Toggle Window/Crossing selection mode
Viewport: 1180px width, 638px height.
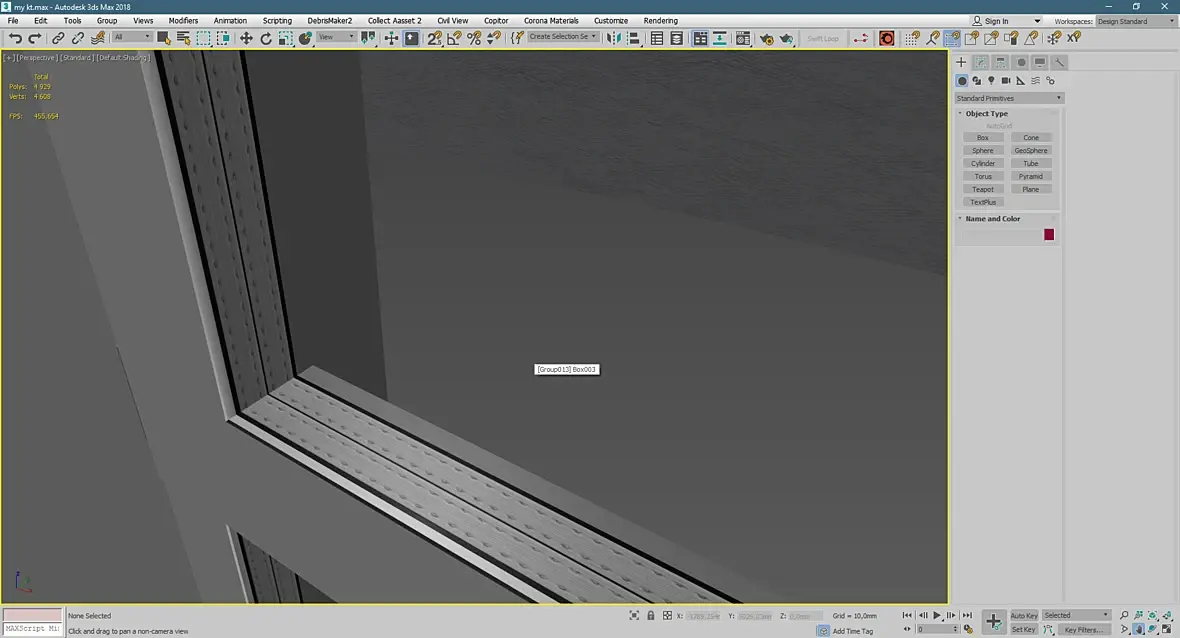click(x=224, y=38)
